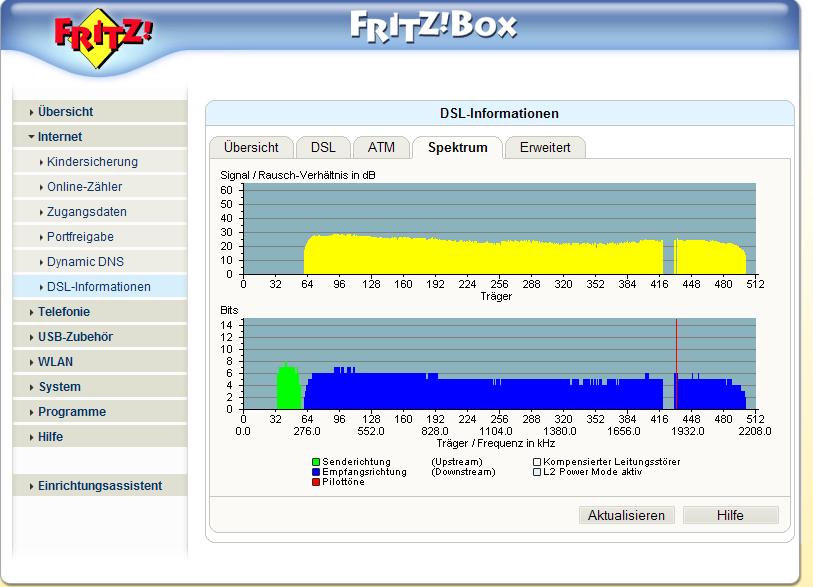Screen dimensions: 813x587
Task: Click the Aktualisieren button
Action: [x=626, y=515]
